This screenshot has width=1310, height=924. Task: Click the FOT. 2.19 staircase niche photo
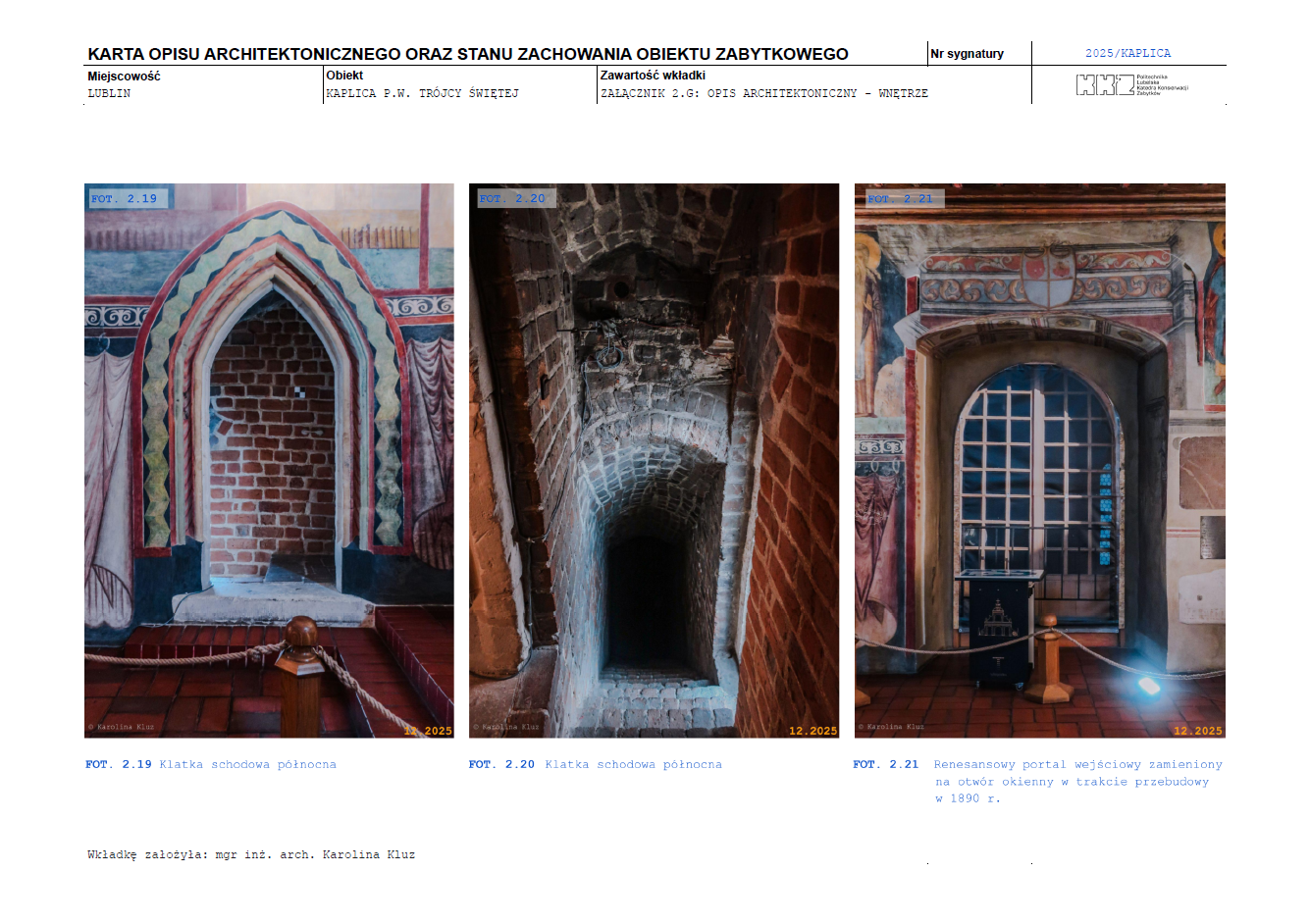coord(269,460)
